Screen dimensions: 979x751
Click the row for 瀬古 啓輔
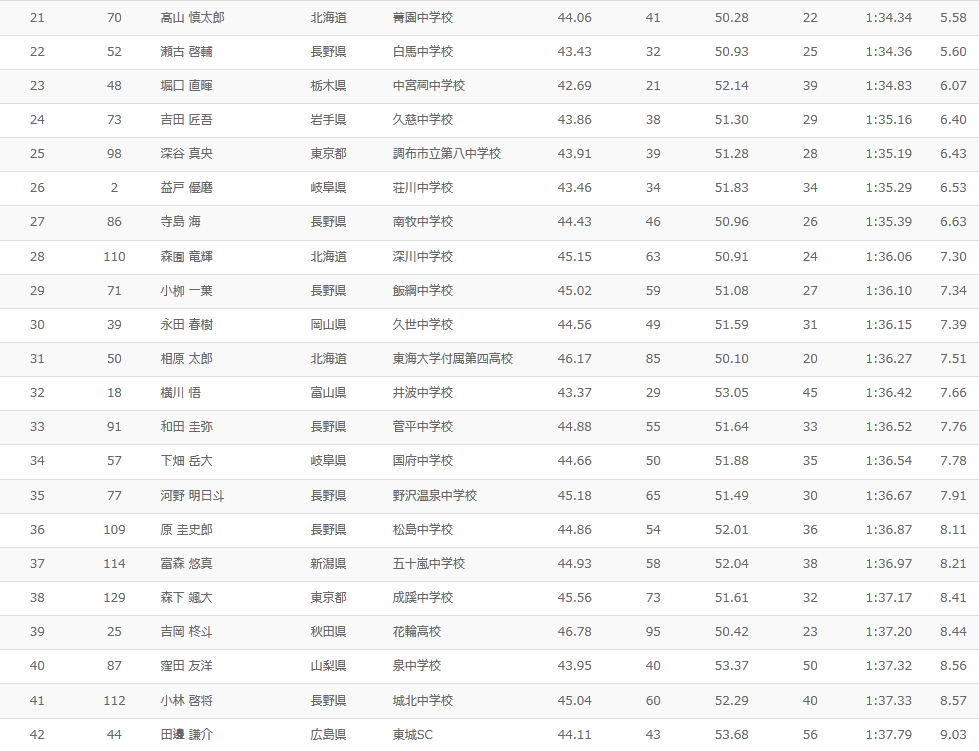click(x=490, y=52)
